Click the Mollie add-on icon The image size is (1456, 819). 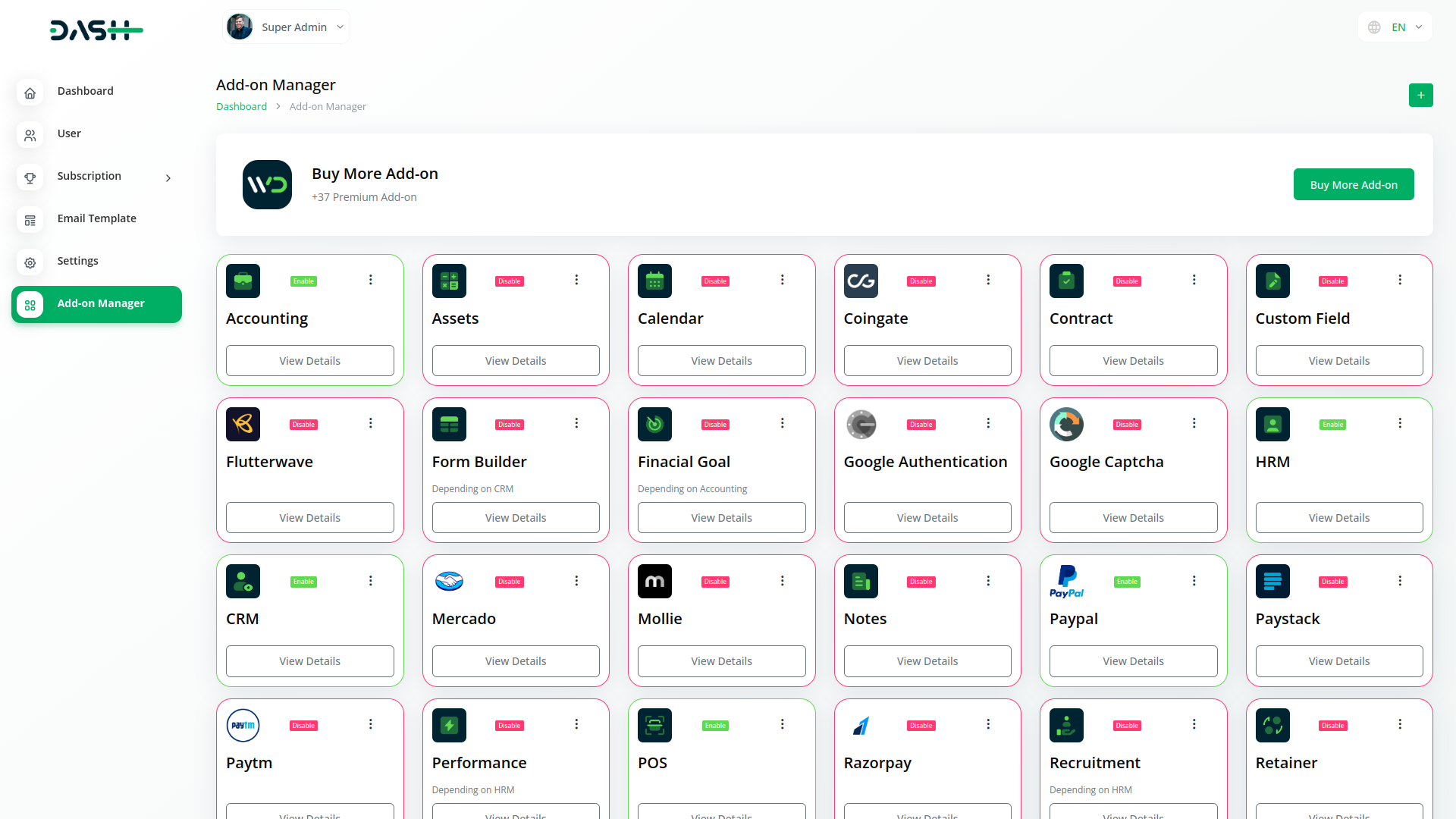(654, 582)
